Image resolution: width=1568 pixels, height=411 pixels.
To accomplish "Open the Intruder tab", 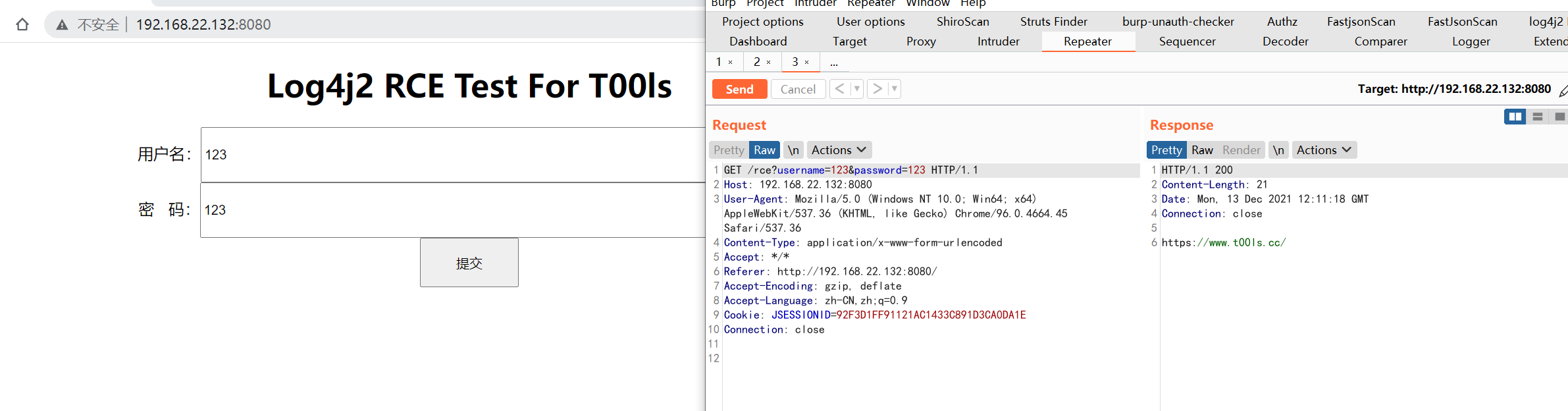I will [999, 41].
